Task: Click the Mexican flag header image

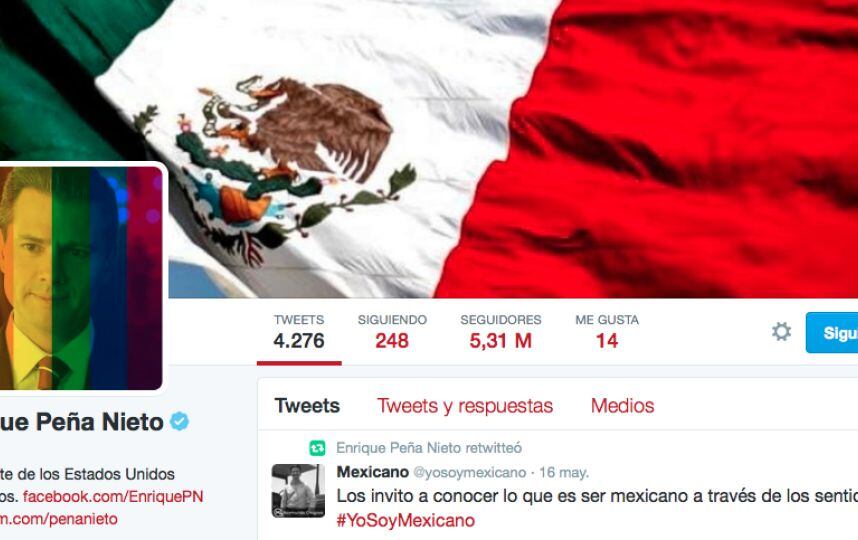Action: coord(513,149)
